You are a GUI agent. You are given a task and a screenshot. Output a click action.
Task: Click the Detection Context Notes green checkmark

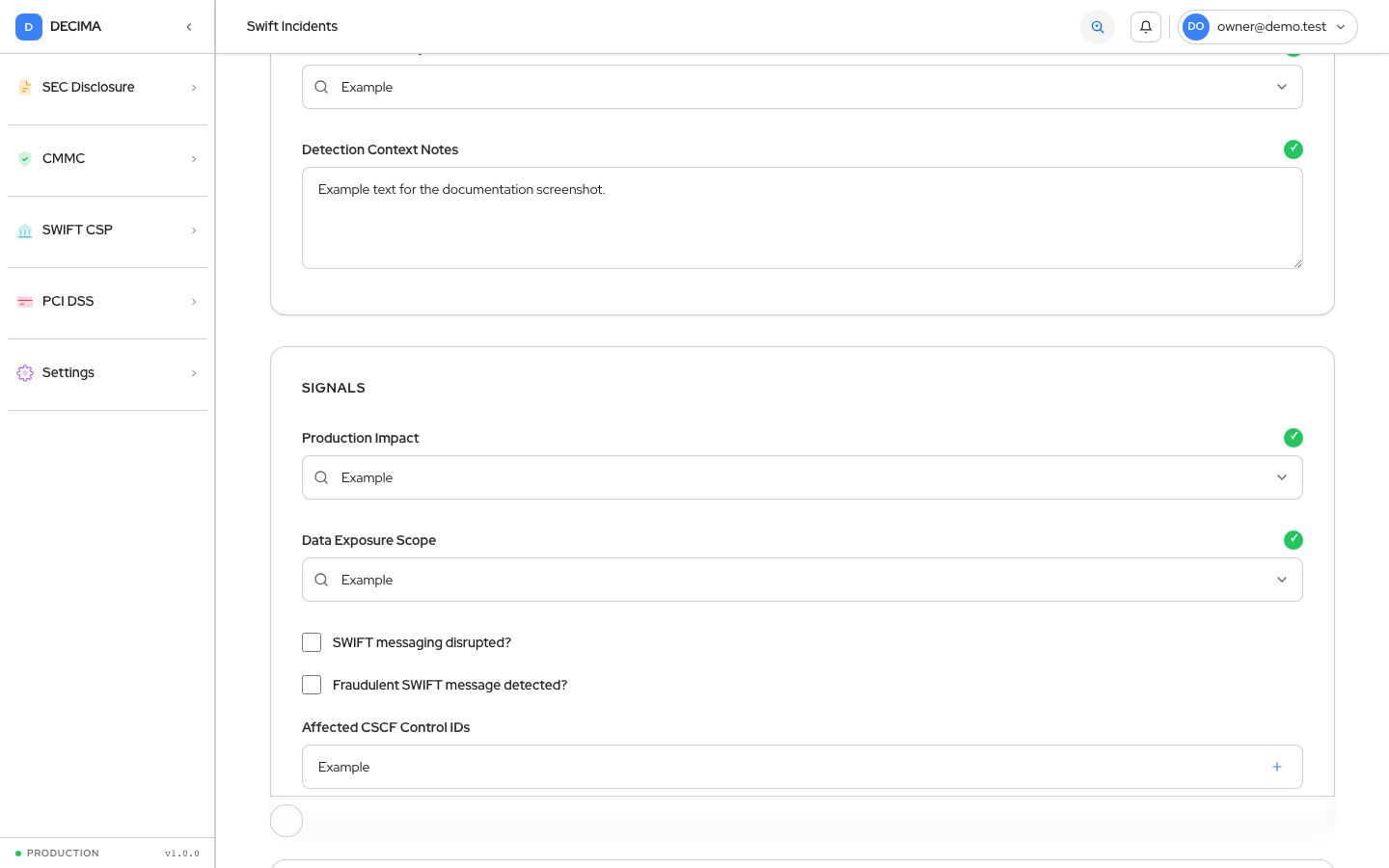[1294, 149]
